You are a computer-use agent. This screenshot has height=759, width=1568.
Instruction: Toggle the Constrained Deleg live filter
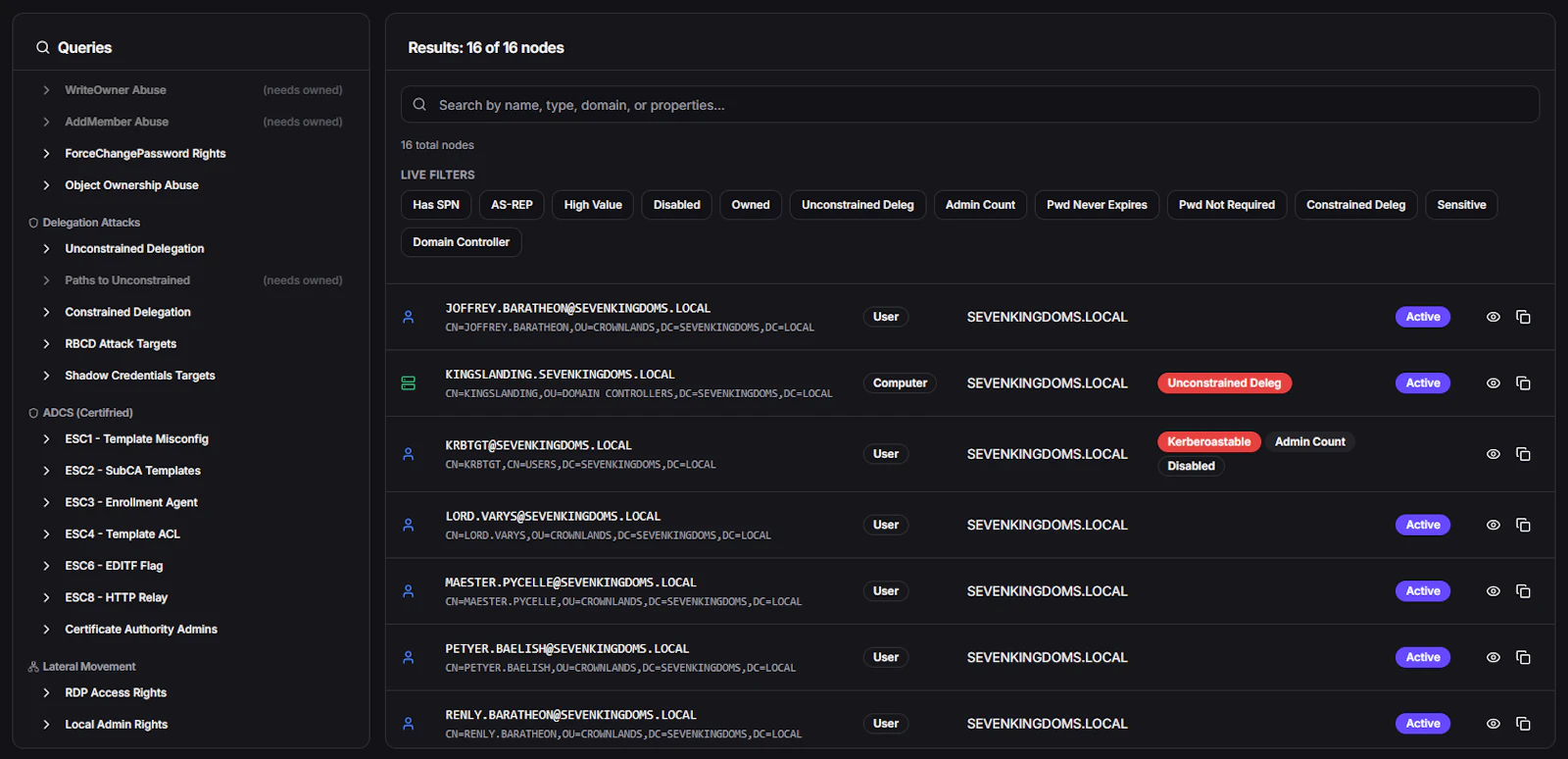click(1355, 205)
